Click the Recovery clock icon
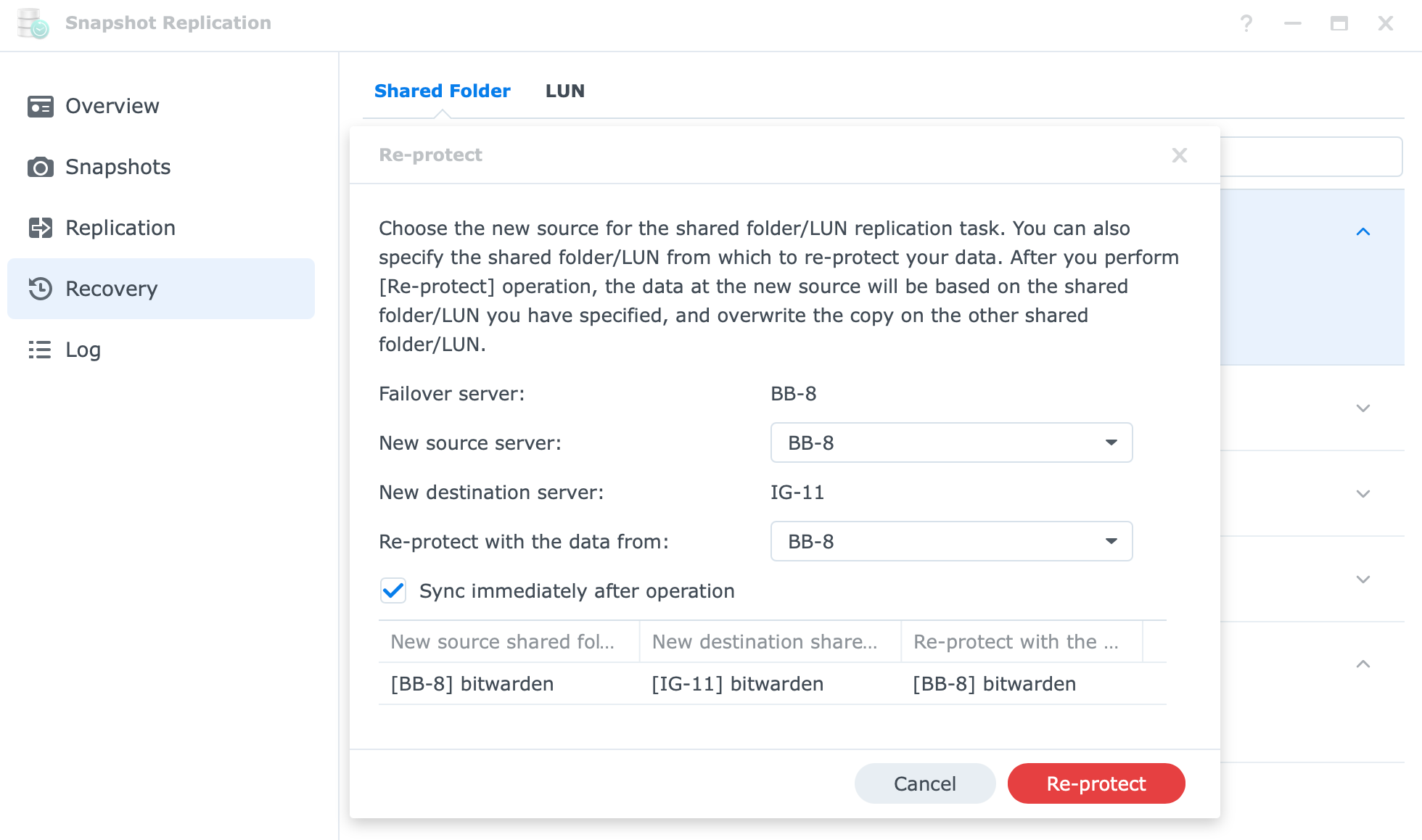 pos(41,289)
